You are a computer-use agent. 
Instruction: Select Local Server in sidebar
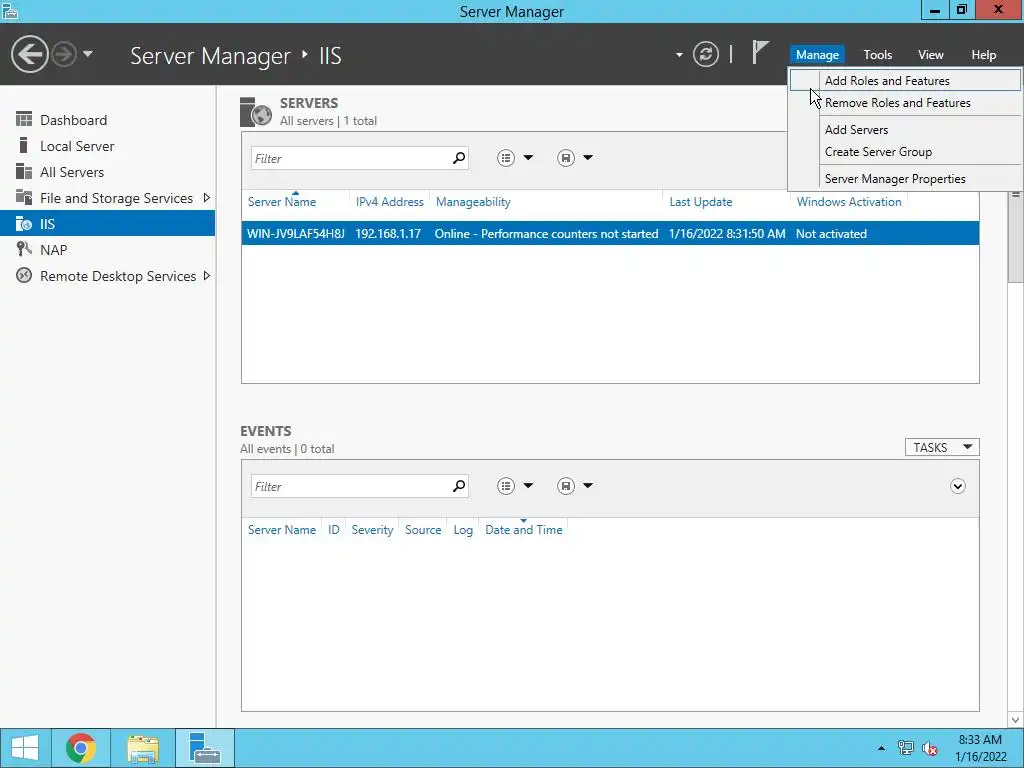(108, 146)
